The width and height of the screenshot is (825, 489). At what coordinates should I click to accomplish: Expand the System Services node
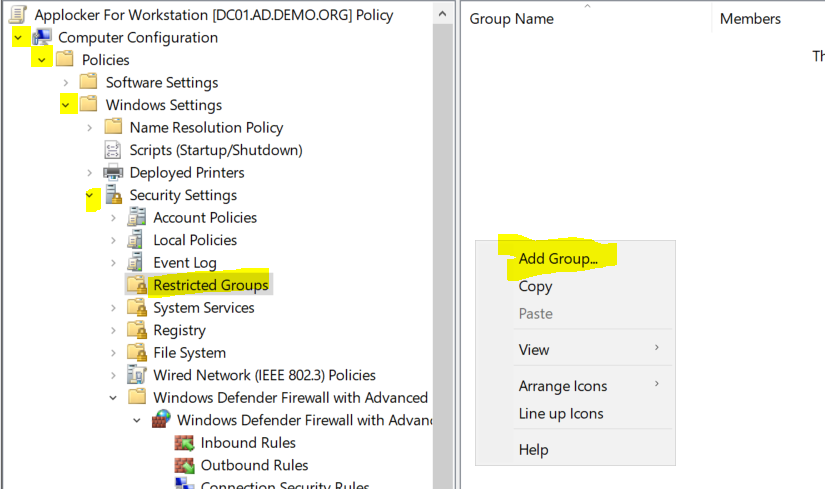pos(114,308)
